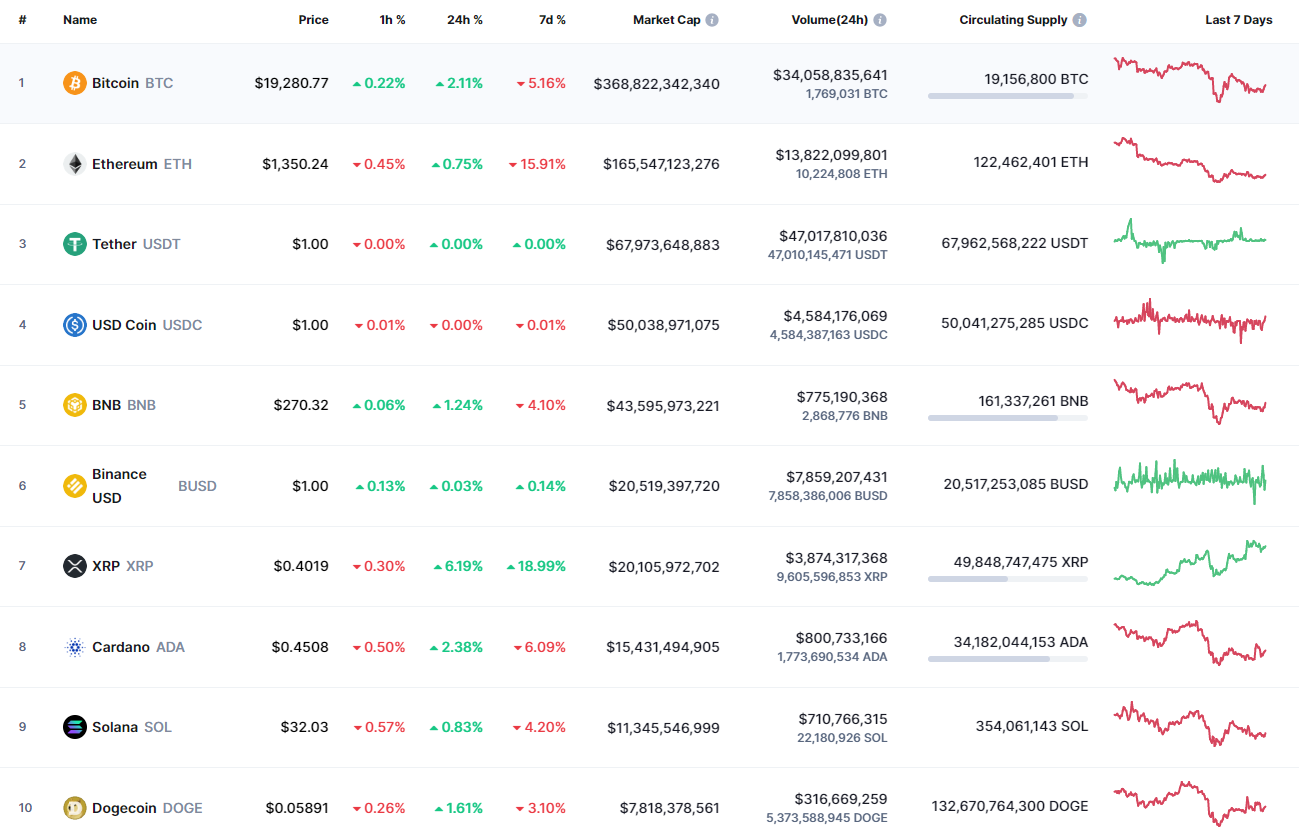The width and height of the screenshot is (1299, 840).
Task: Click the Tether USDT logo
Action: click(74, 244)
